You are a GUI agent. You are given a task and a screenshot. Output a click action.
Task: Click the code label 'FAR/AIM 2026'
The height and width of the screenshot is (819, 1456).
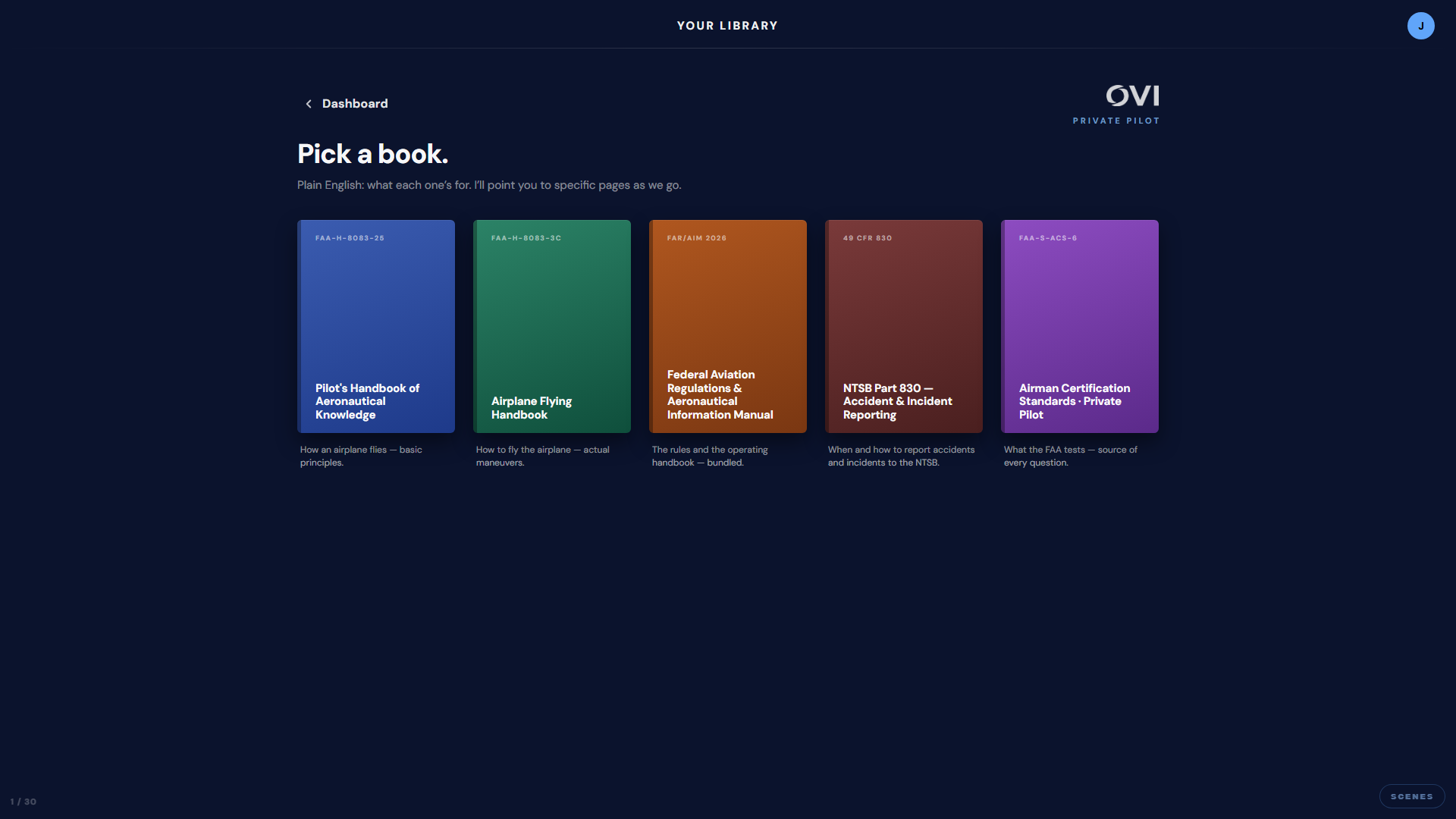pos(697,238)
